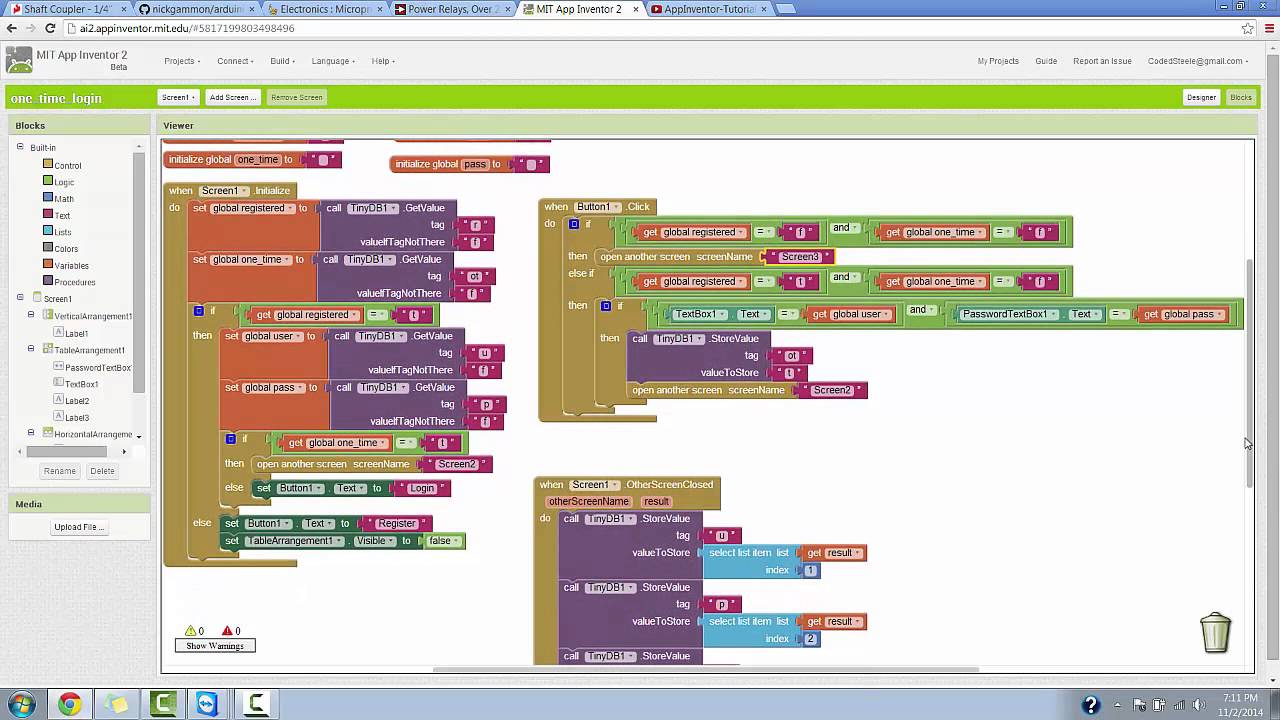Go back with the browser back arrow
1280x720 pixels.
[x=12, y=28]
